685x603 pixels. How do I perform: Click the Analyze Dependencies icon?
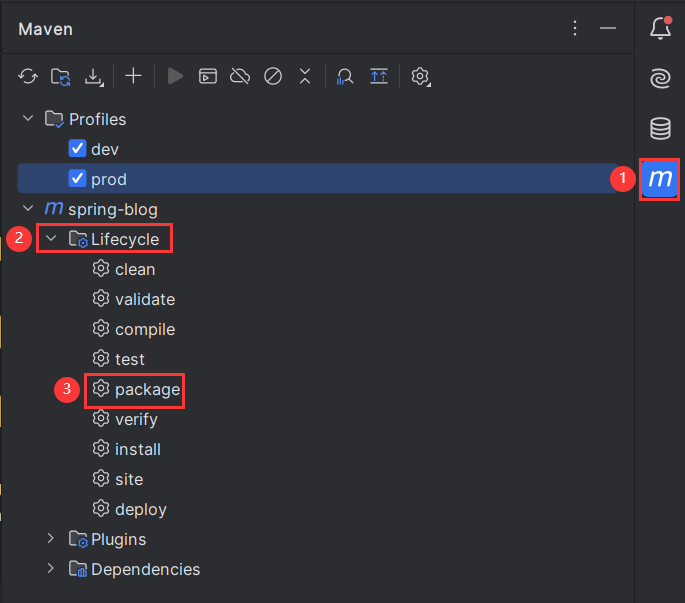(x=345, y=77)
